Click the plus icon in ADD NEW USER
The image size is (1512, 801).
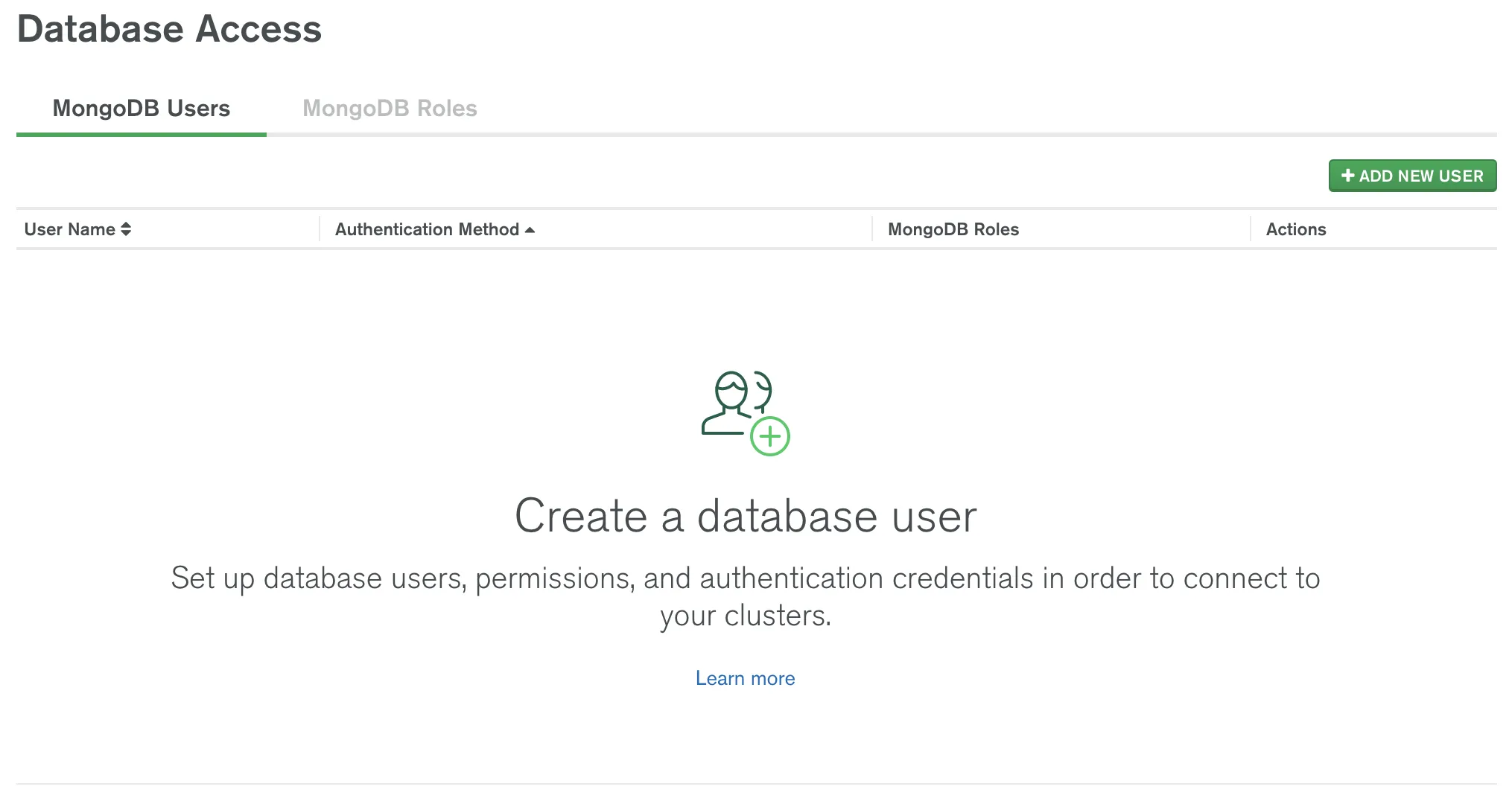pos(1347,176)
